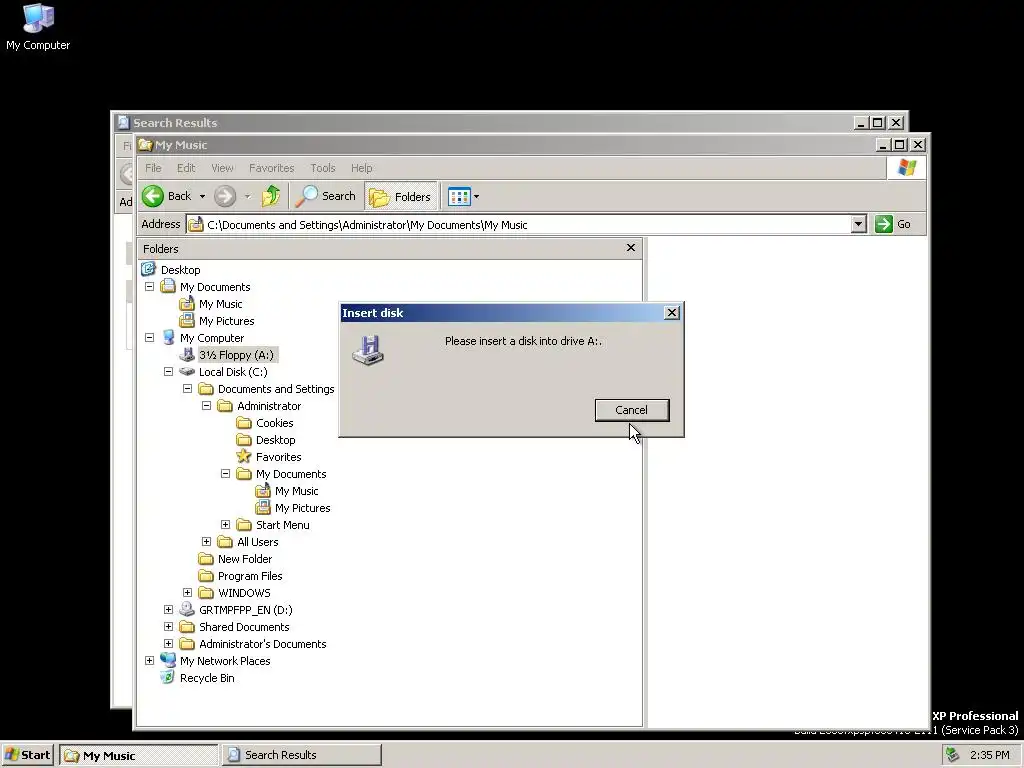Select Administrator's Documents folder icon

click(x=187, y=643)
